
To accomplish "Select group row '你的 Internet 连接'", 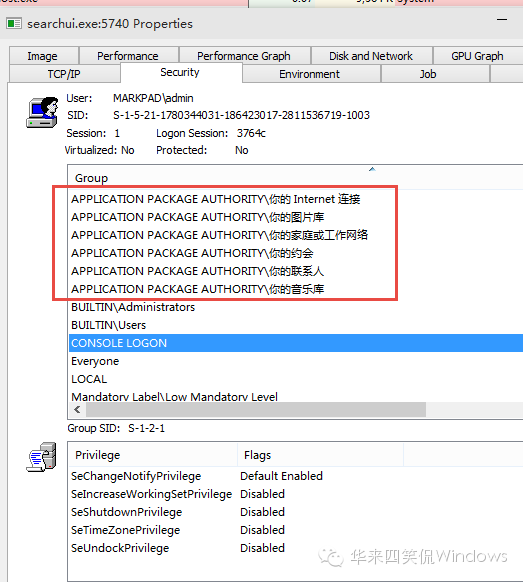I will 296,199.
